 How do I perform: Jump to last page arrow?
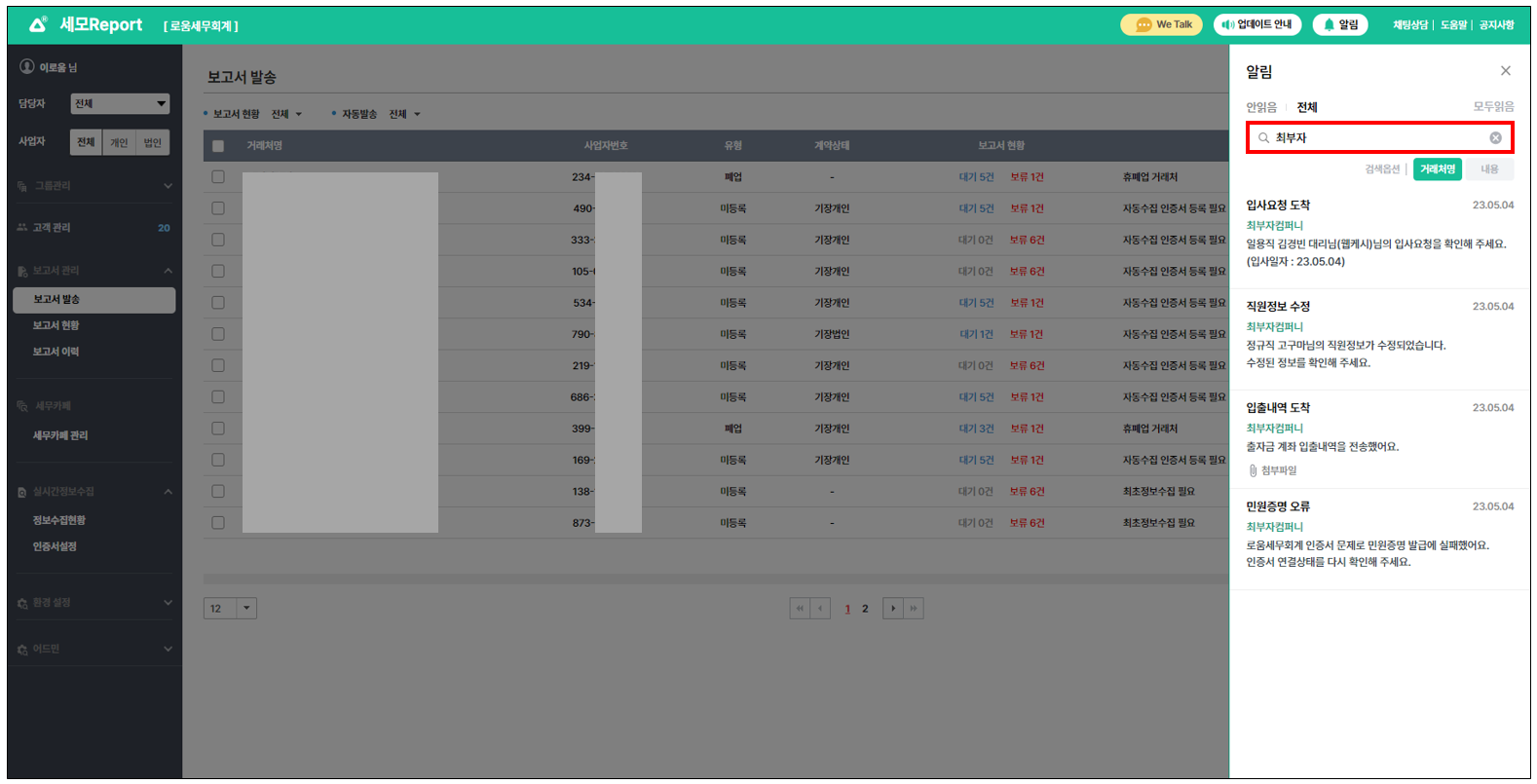(914, 609)
